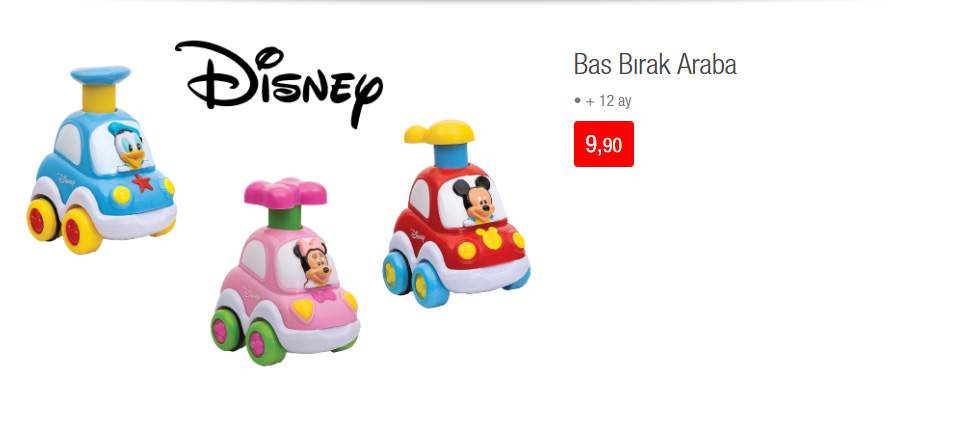Viewport: 965px width, 424px height.
Task: Click the small Disney logo on the blue car's side
Action: pyautogui.click(x=66, y=180)
